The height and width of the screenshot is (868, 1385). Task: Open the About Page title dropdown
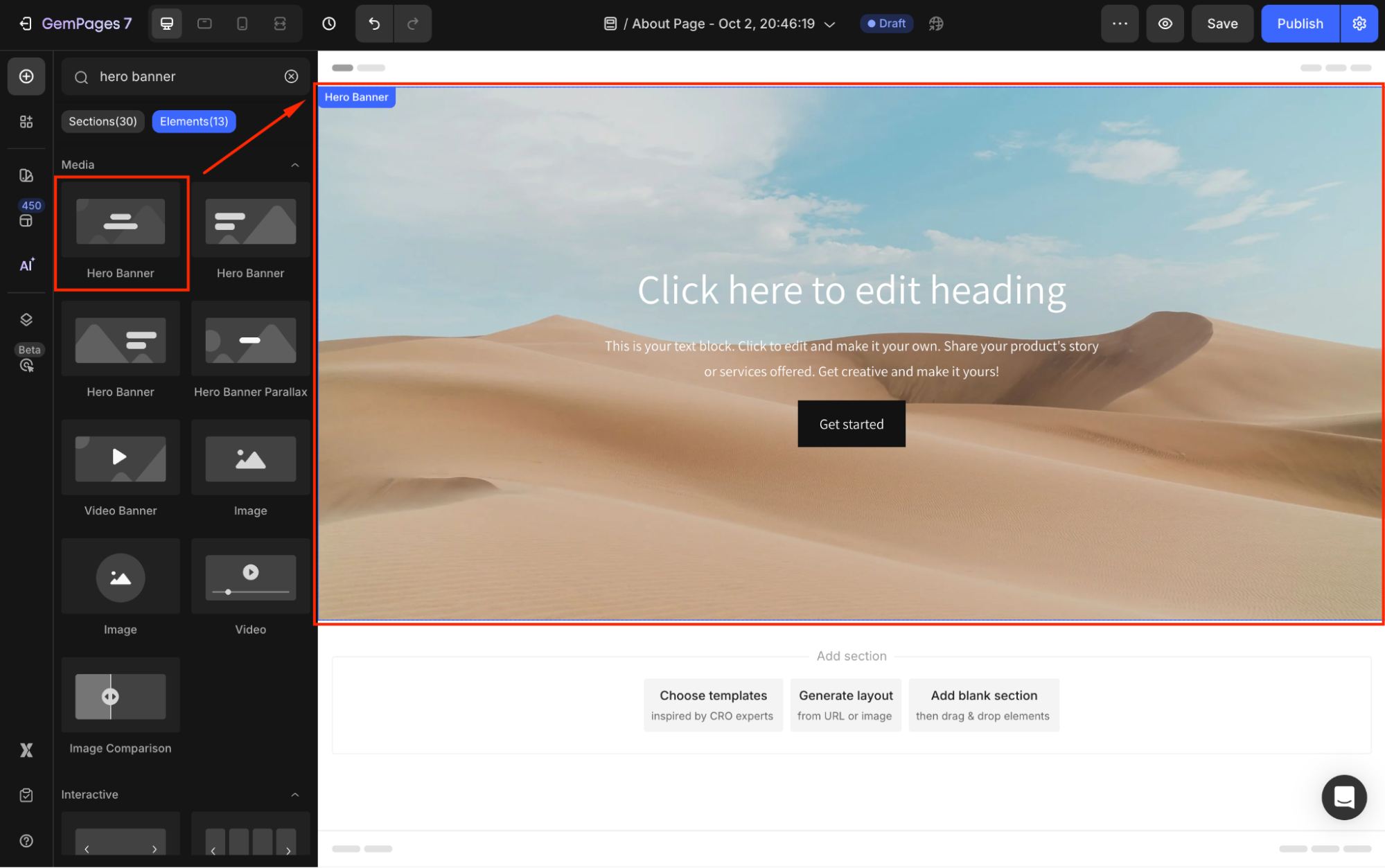point(829,24)
